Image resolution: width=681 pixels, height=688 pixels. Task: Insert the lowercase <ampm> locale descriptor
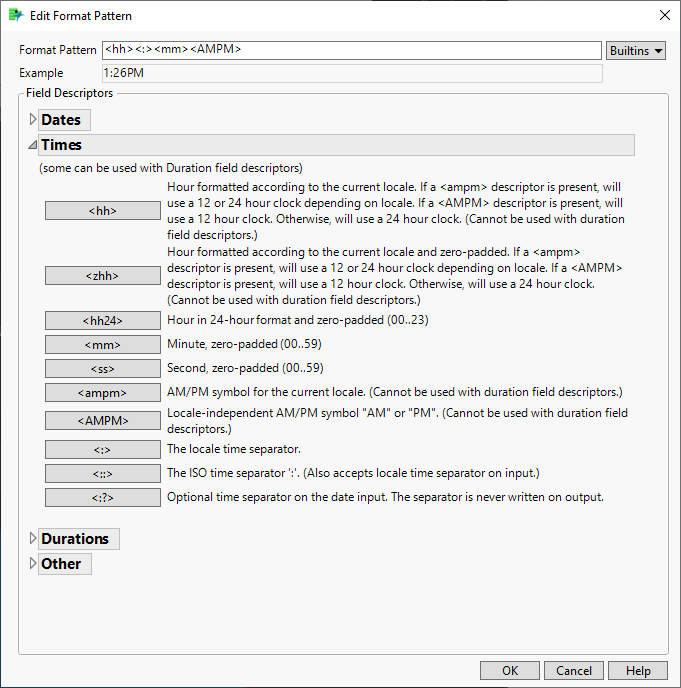[x=103, y=393]
